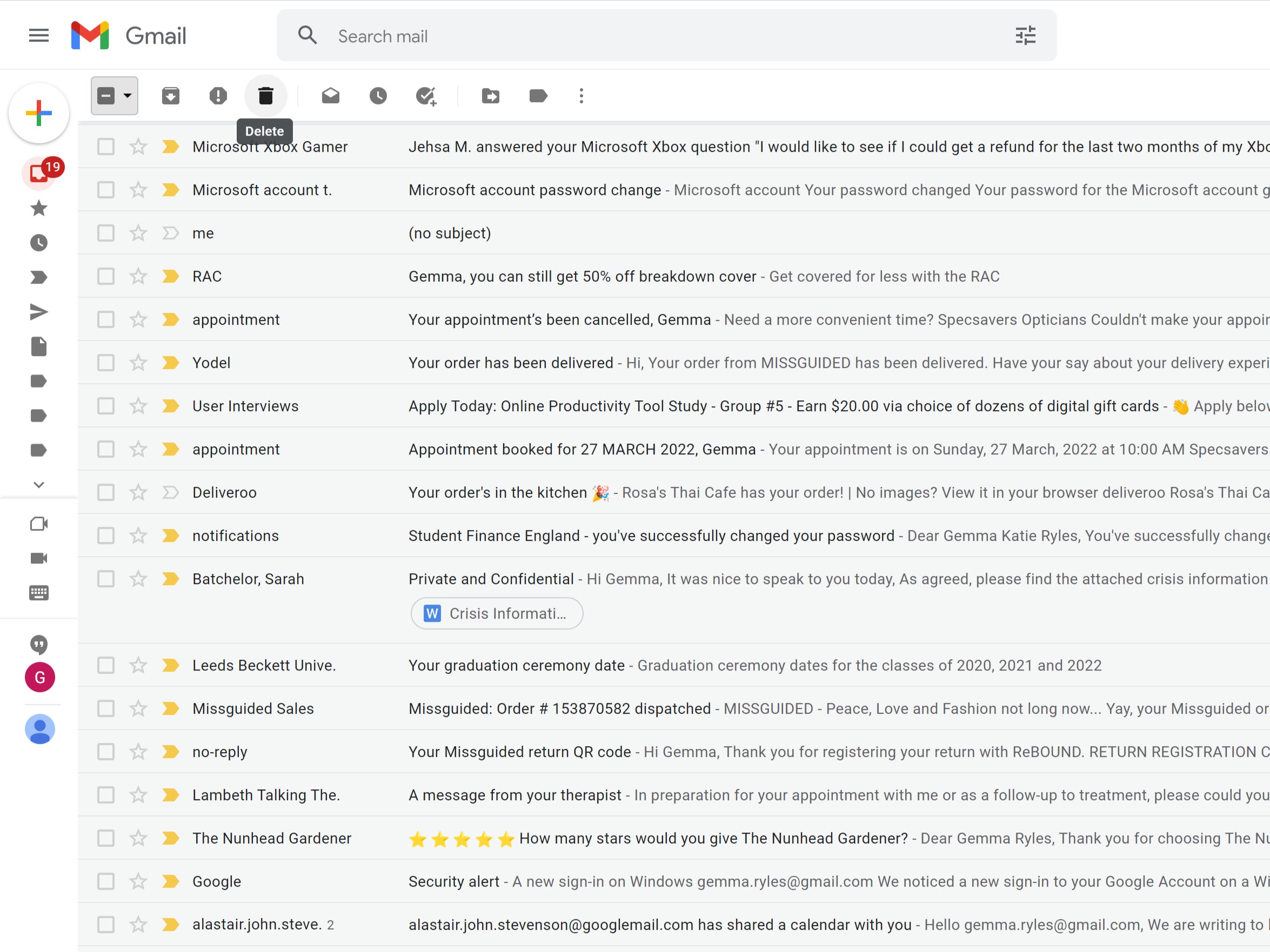Toggle the select-all checkbox in toolbar
The height and width of the screenshot is (952, 1270).
pyautogui.click(x=106, y=96)
